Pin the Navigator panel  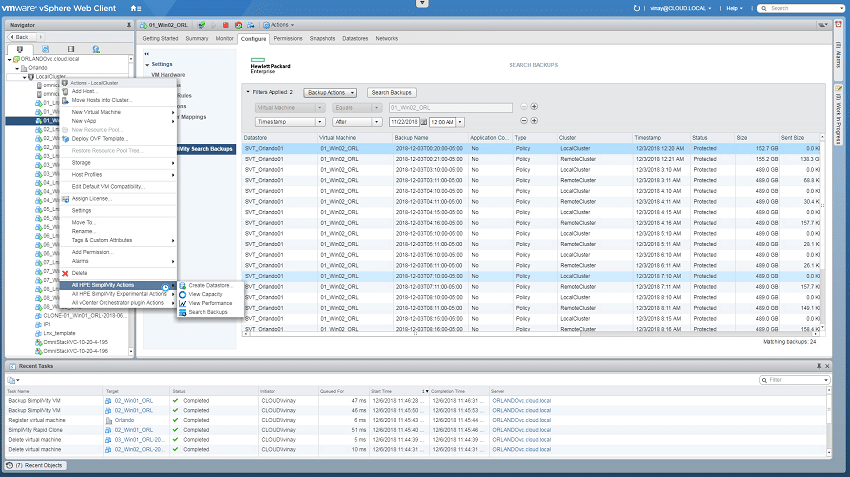(128, 25)
